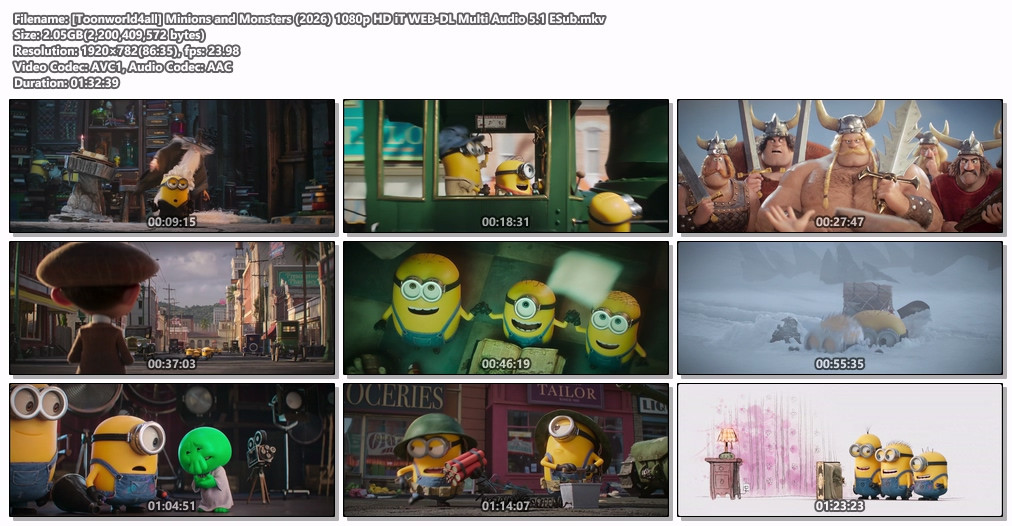Click the 01:14:07 timestamp label
This screenshot has width=1012, height=526.
click(505, 506)
